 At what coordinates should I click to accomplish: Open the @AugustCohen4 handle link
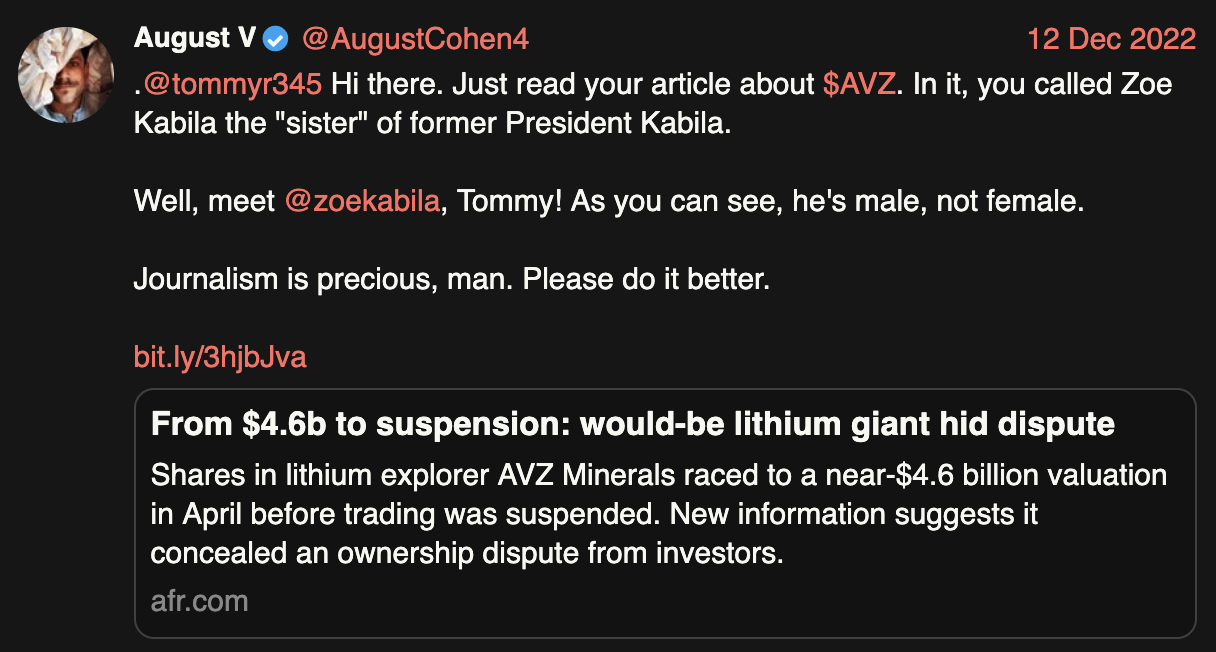415,39
